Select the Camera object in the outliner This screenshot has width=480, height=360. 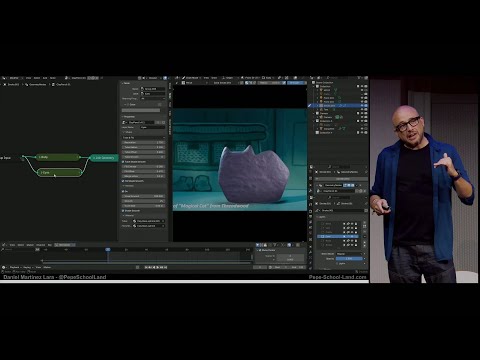pos(327,117)
